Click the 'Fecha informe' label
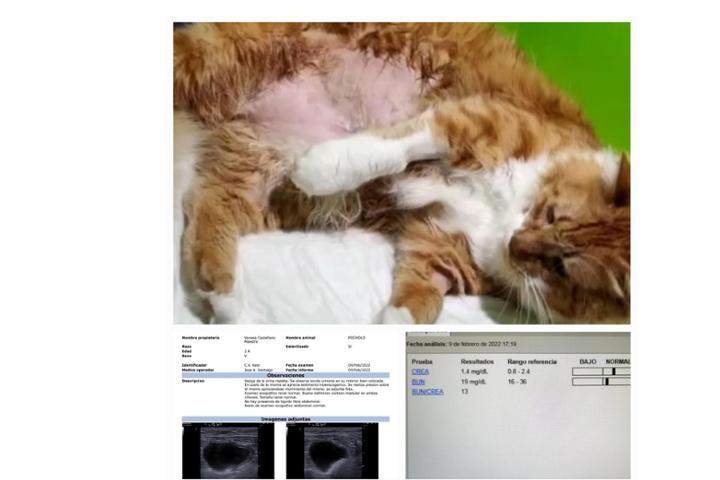Image resolution: width=720 pixels, height=480 pixels. 299,370
